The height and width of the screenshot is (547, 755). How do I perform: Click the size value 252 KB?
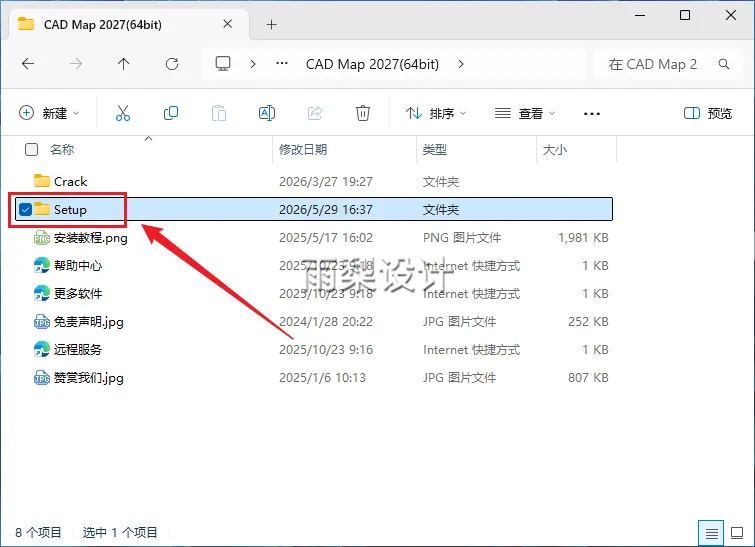[x=588, y=322]
